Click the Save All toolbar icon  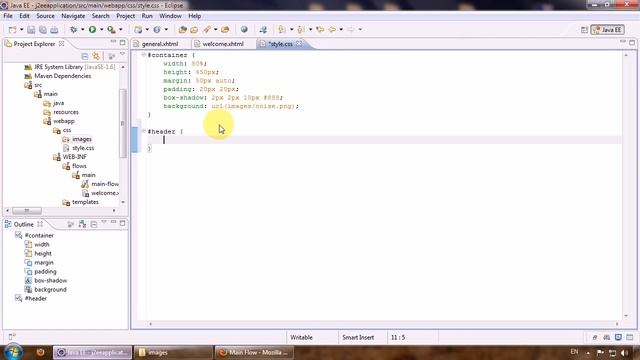click(x=42, y=29)
